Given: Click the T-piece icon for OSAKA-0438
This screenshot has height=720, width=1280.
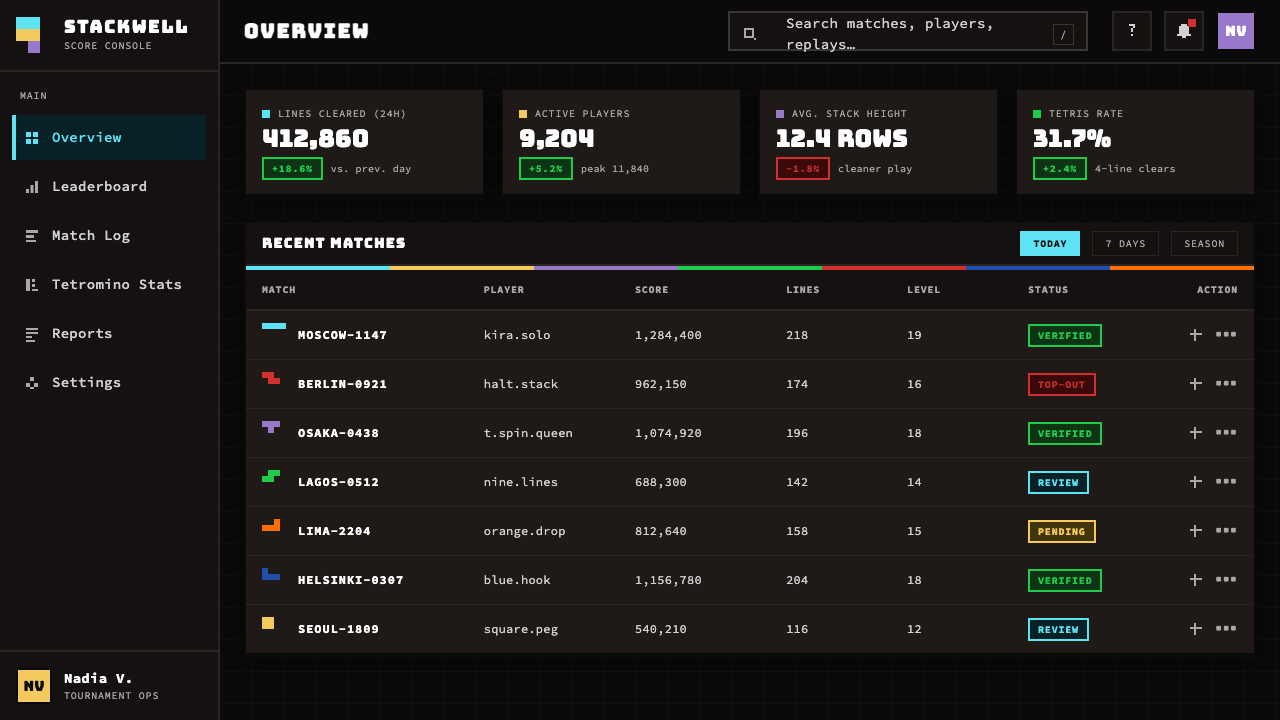Looking at the screenshot, I should point(271,427).
